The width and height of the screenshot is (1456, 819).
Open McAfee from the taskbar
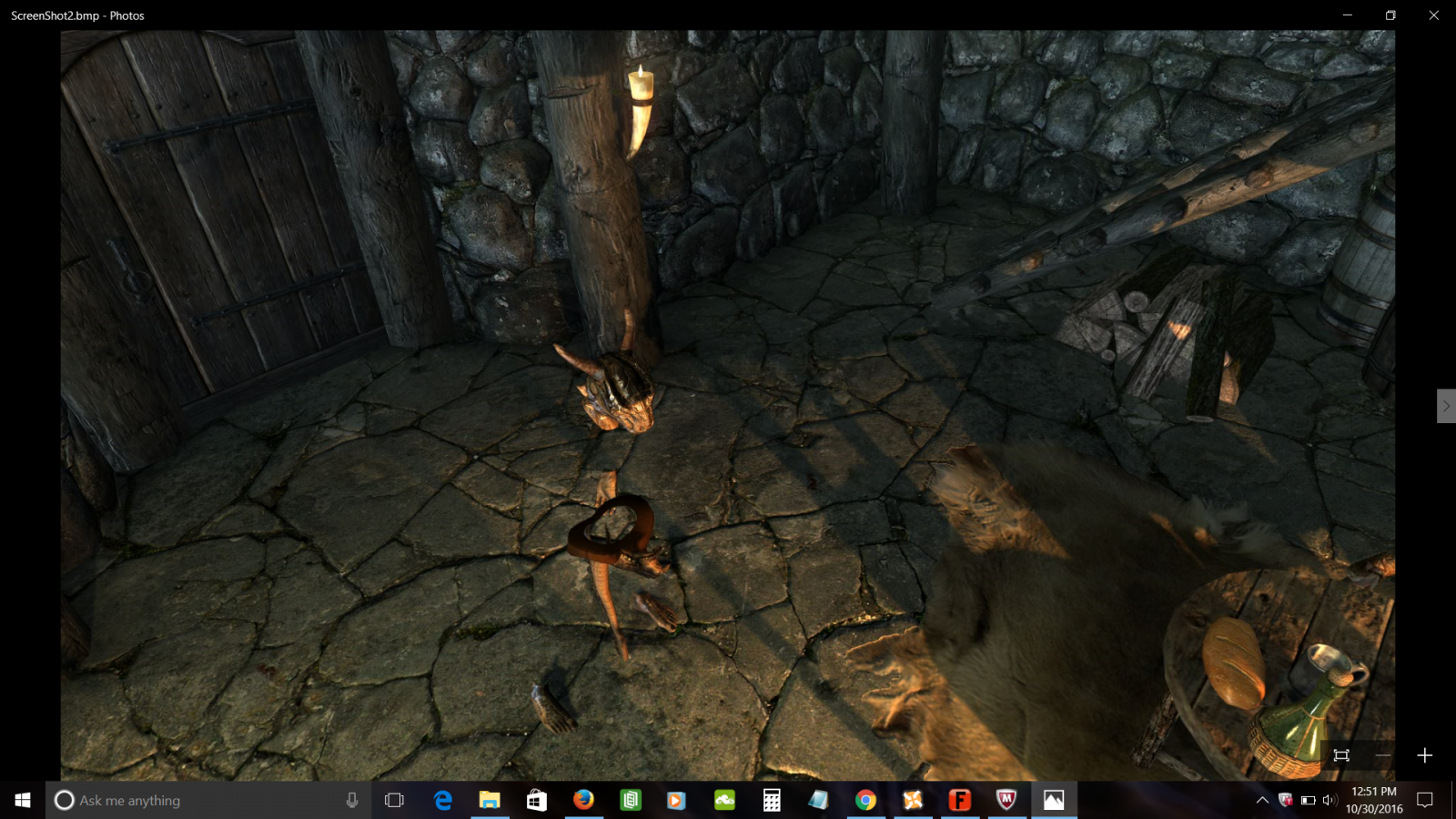tap(1006, 800)
